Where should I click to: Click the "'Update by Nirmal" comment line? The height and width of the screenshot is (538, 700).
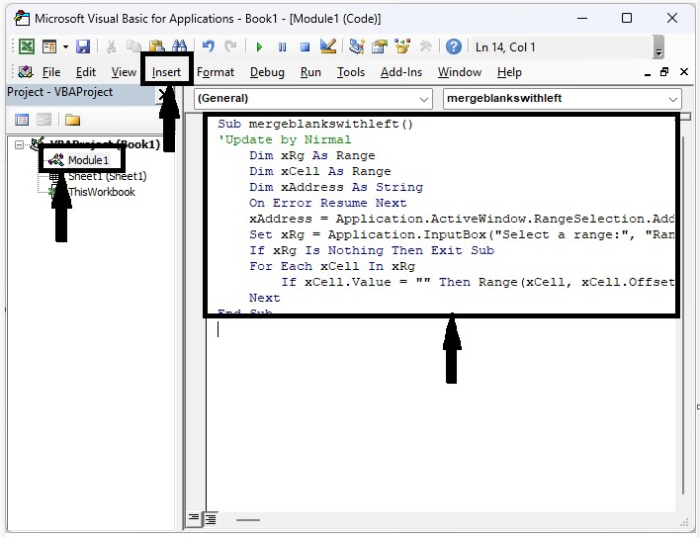click(x=284, y=140)
